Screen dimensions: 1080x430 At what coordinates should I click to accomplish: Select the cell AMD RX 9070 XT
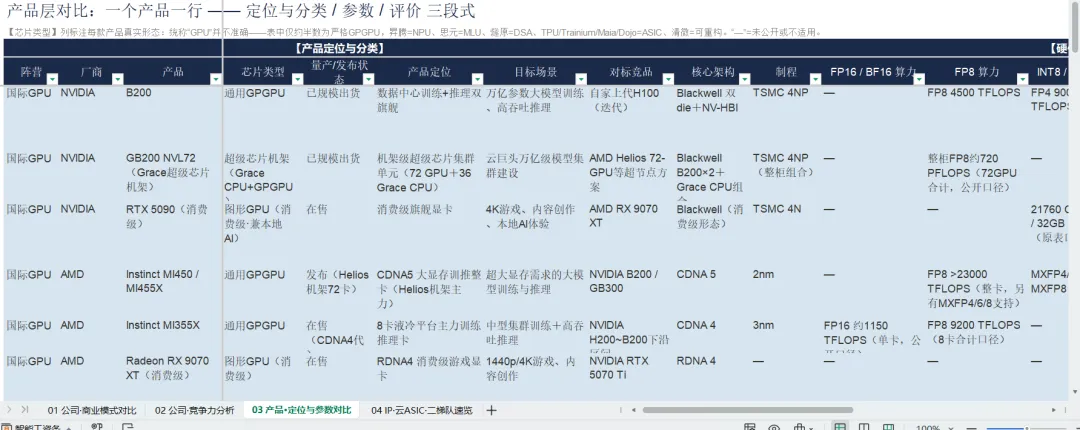(623, 216)
